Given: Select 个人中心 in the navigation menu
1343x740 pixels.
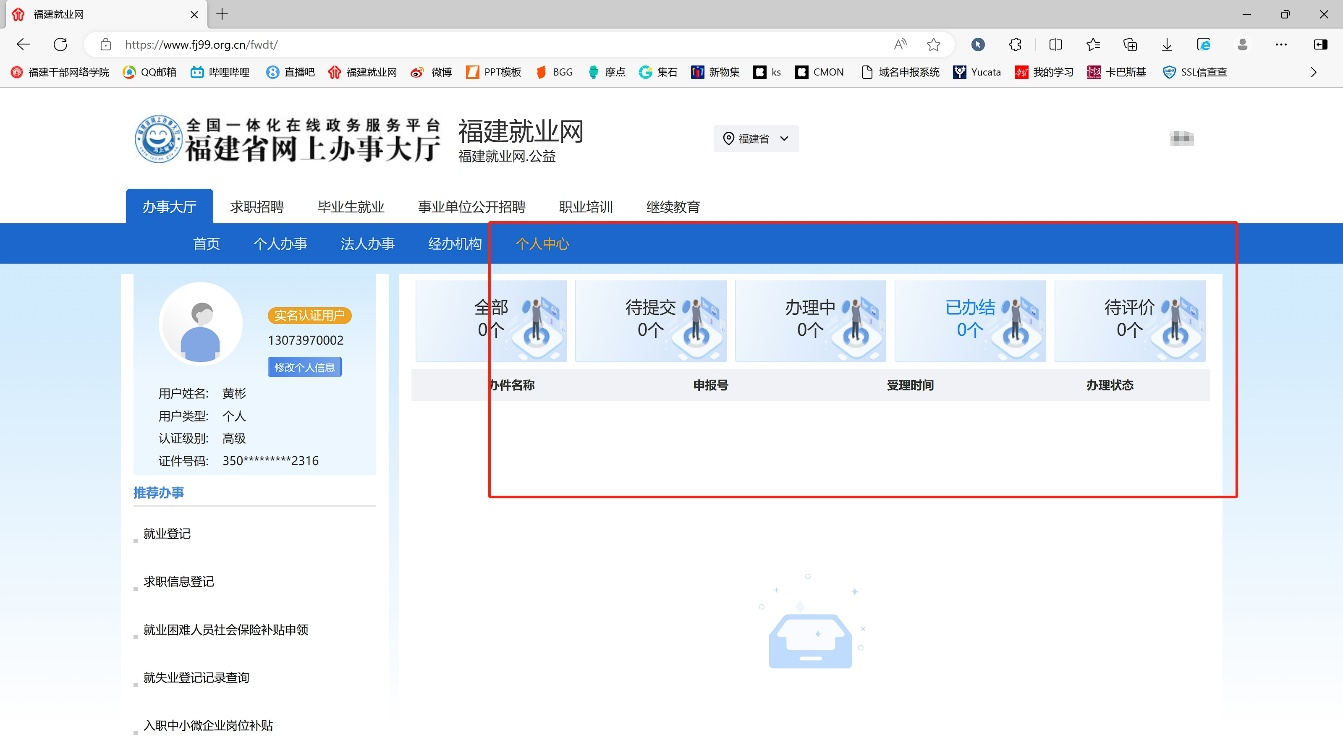Looking at the screenshot, I should (x=541, y=243).
